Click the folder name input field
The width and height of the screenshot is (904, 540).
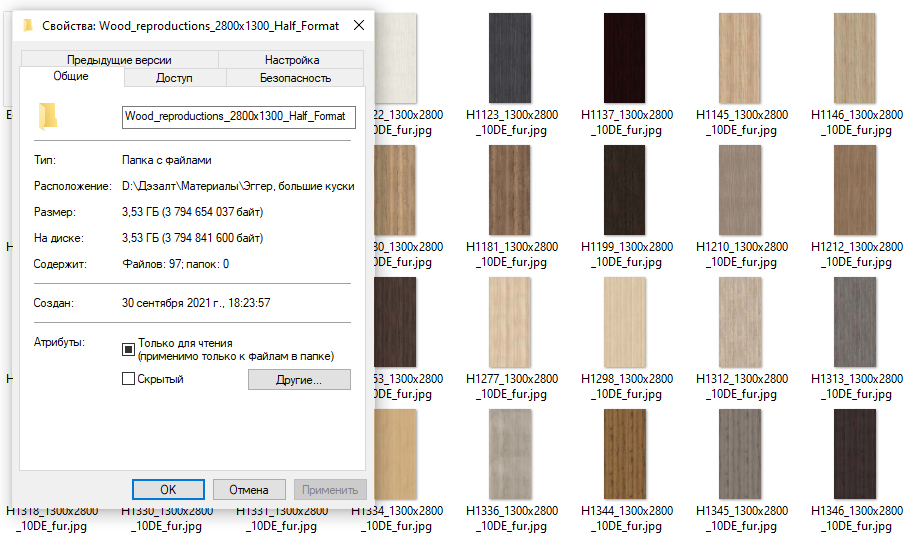[x=238, y=116]
